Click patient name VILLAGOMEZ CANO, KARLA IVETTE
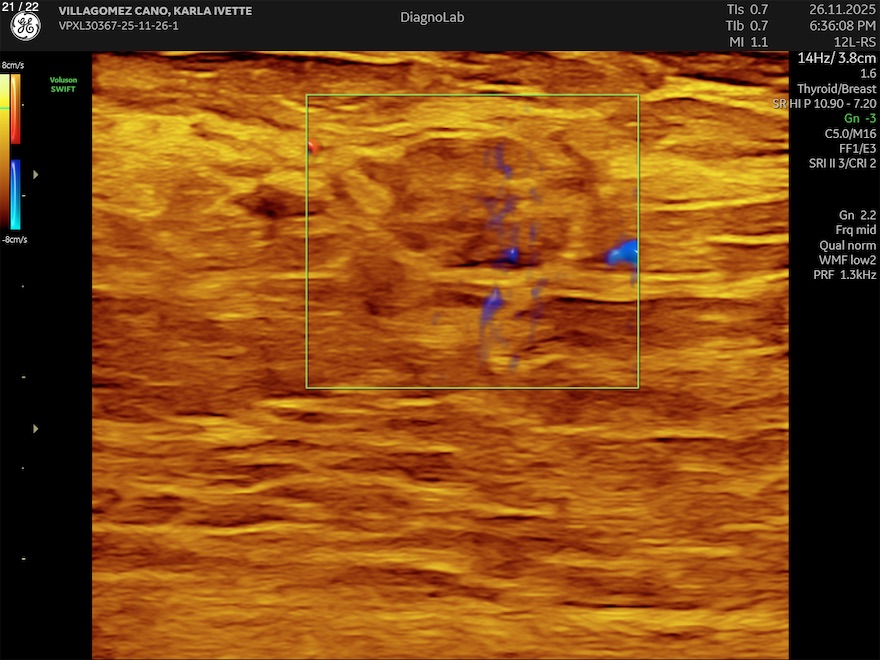This screenshot has height=660, width=880. click(155, 11)
